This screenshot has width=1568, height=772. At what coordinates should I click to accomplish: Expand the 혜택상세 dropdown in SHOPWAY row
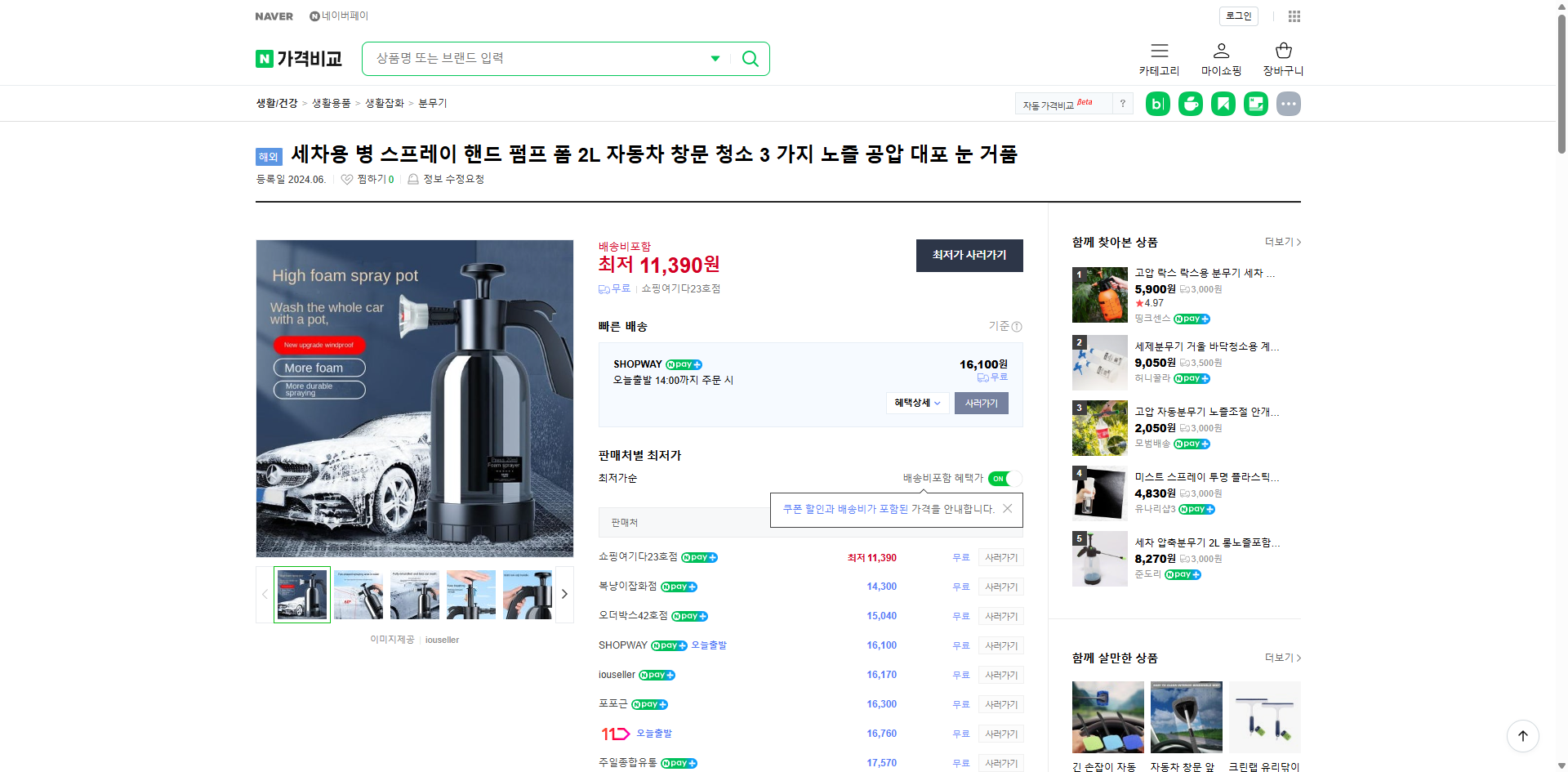tap(916, 403)
